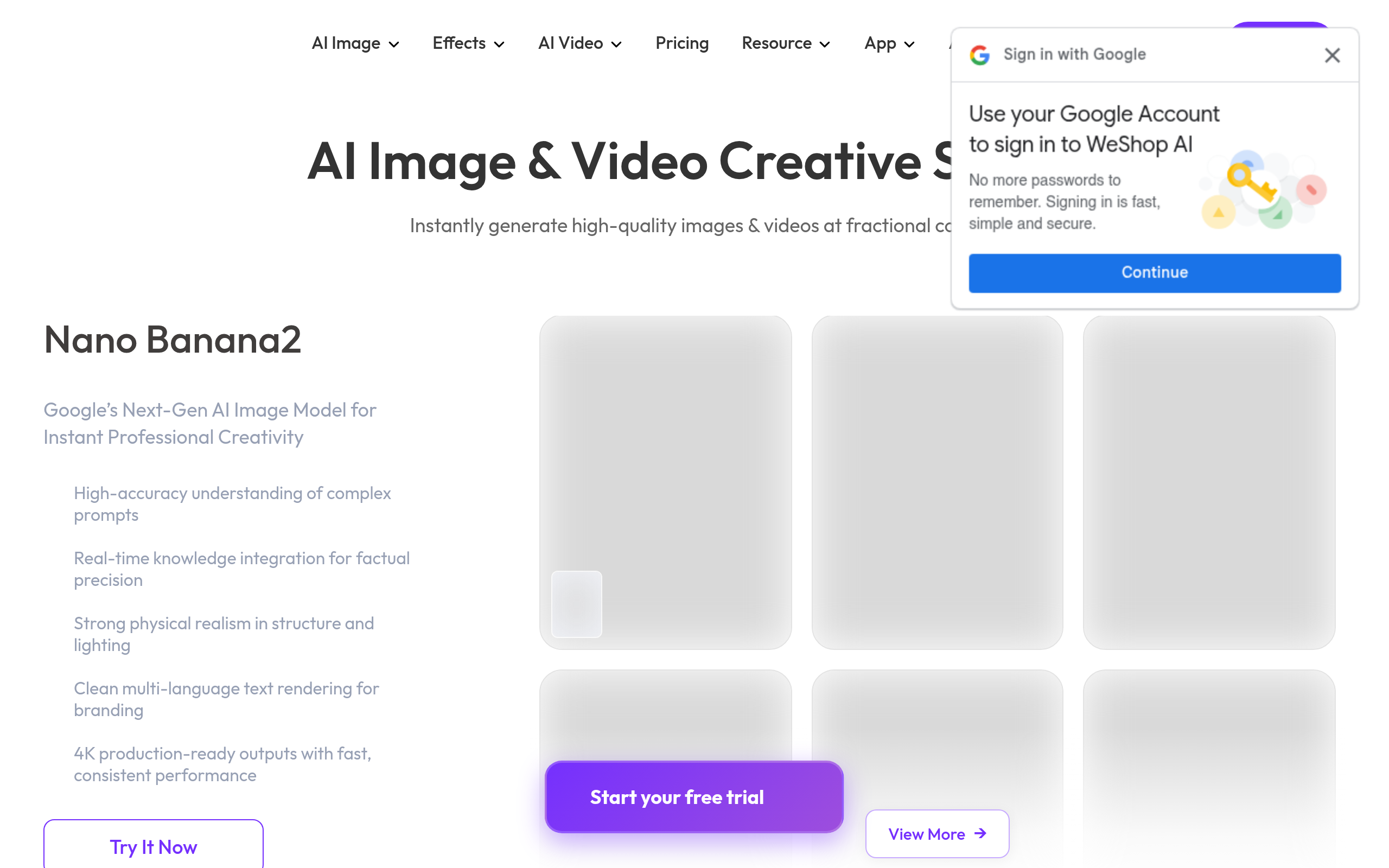Image resolution: width=1389 pixels, height=868 pixels.
Task: Select the small inset thumbnail in the first image card
Action: [576, 604]
